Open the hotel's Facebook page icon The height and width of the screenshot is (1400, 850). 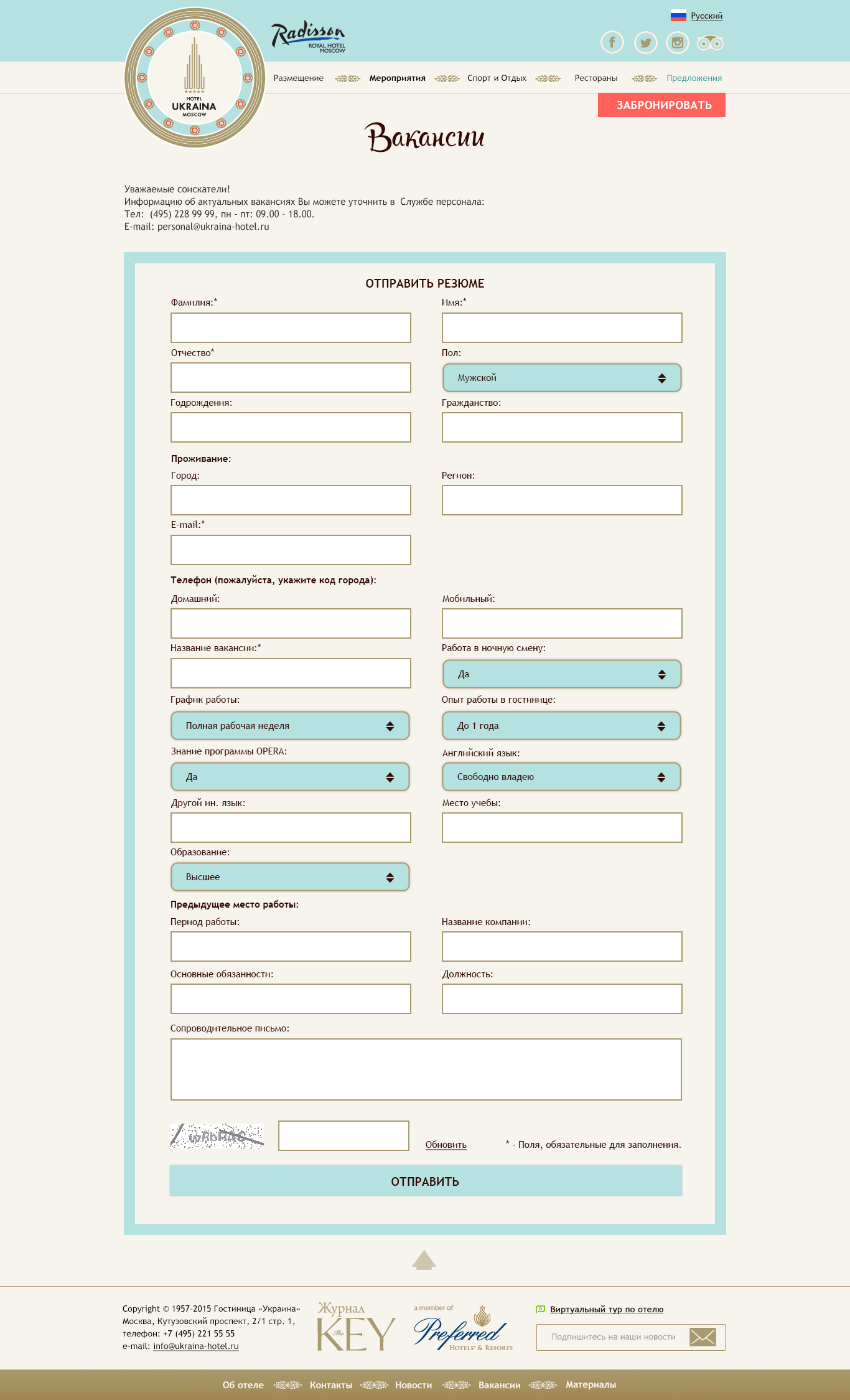click(612, 42)
